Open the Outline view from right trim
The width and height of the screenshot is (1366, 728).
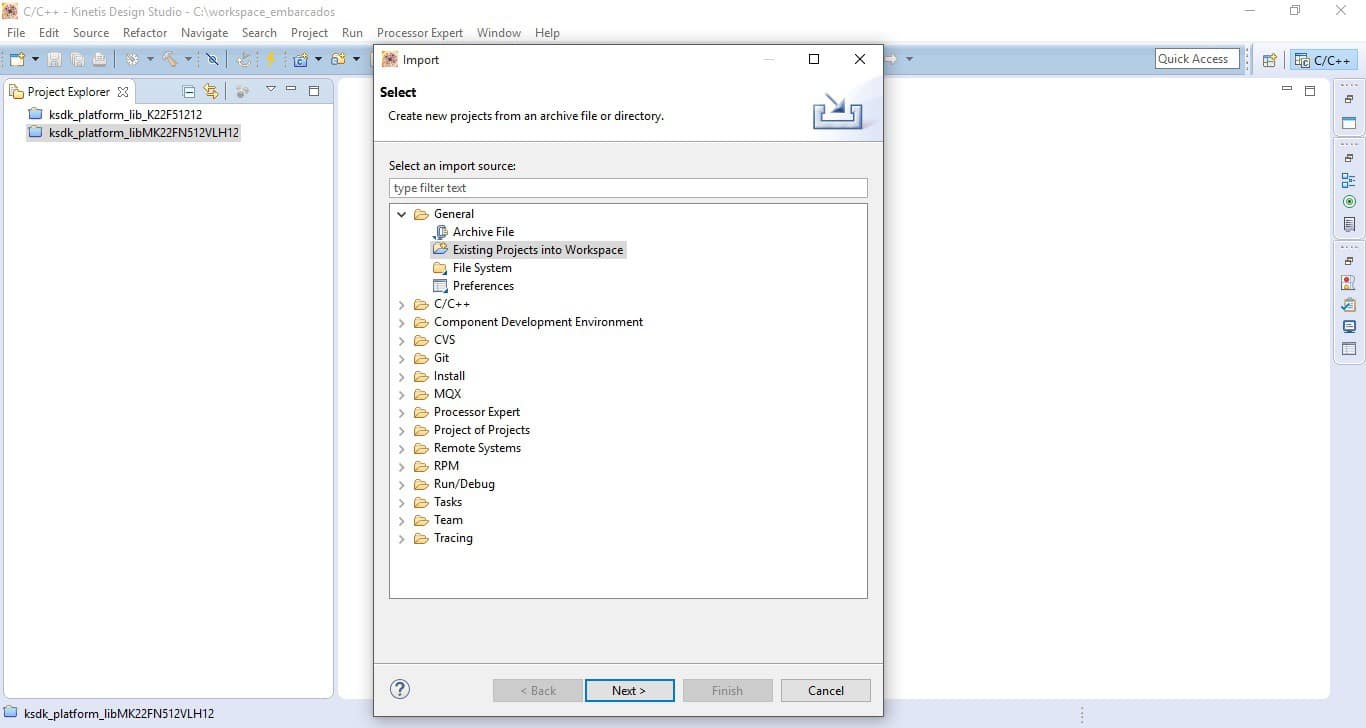(1349, 181)
